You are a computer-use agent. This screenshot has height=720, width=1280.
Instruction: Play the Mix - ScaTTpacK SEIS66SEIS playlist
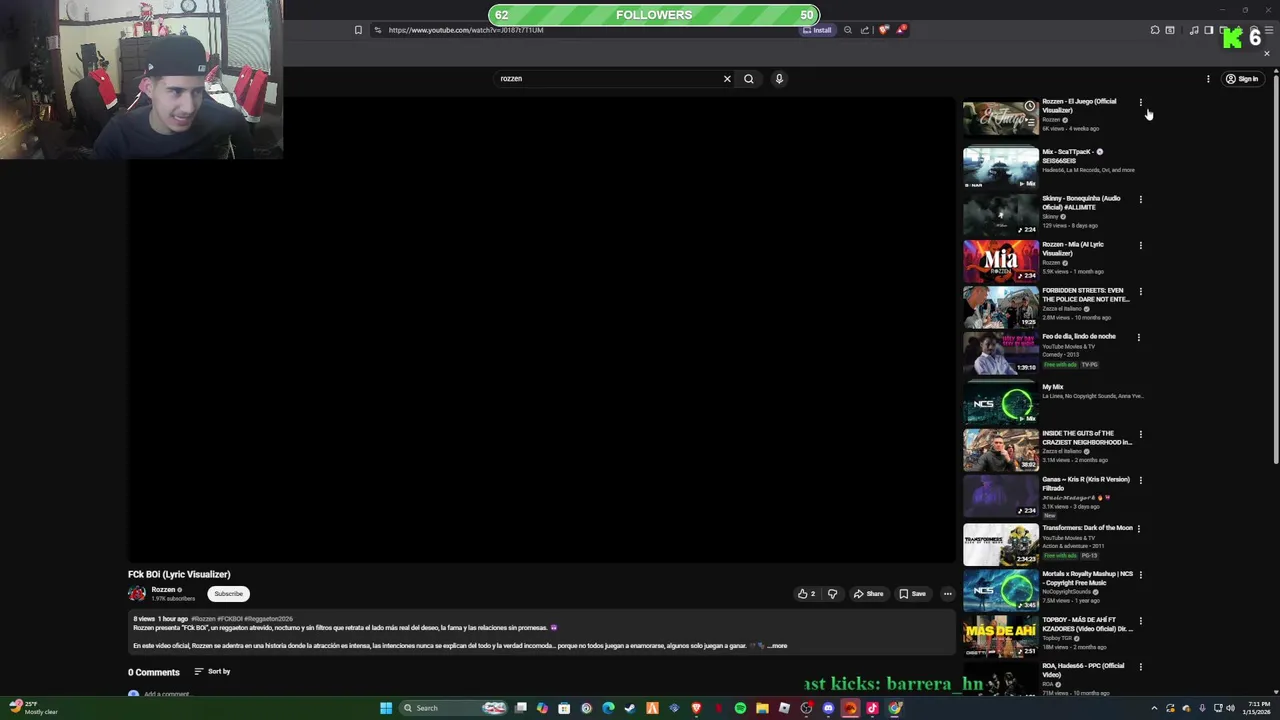coord(1001,167)
